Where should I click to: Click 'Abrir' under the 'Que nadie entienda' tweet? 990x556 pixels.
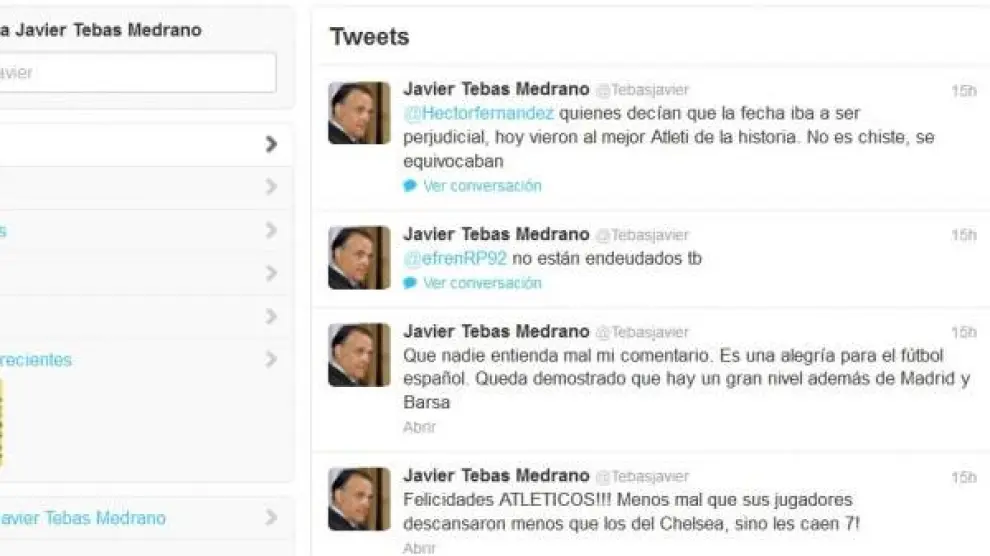(x=420, y=427)
